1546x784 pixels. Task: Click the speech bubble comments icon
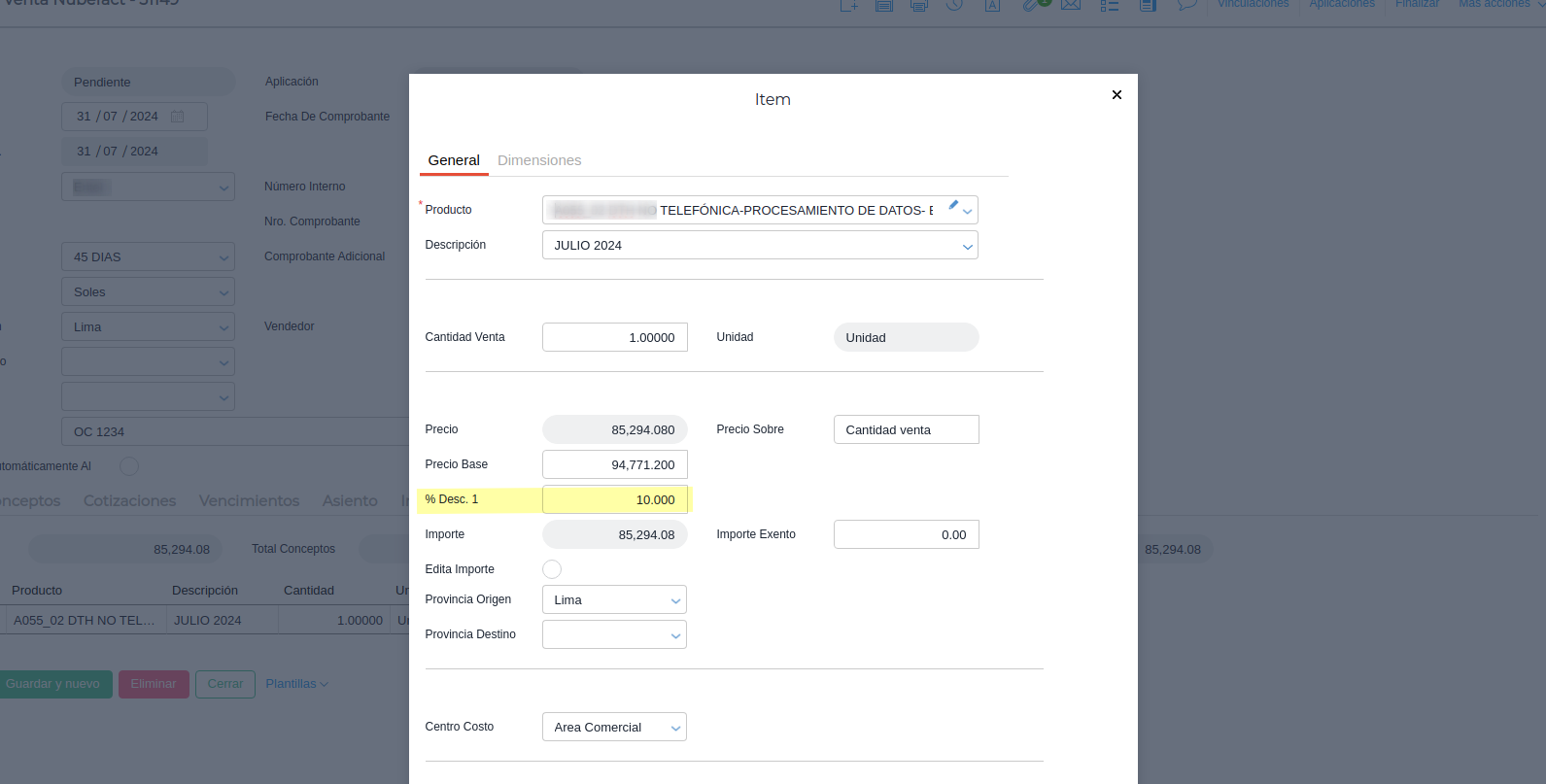pyautogui.click(x=1186, y=5)
